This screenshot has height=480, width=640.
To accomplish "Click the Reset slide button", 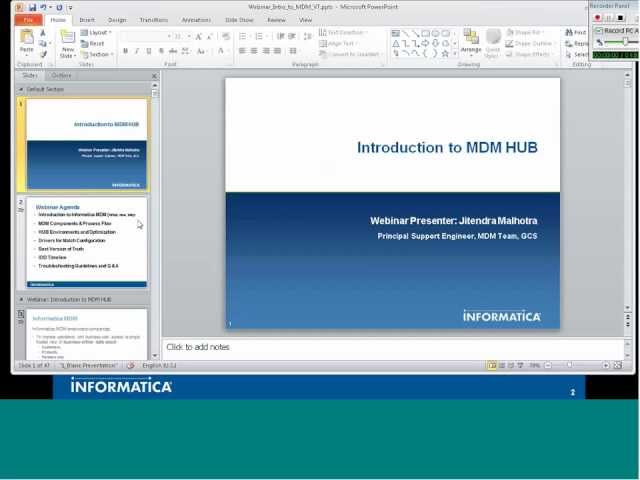I will click(x=93, y=44).
